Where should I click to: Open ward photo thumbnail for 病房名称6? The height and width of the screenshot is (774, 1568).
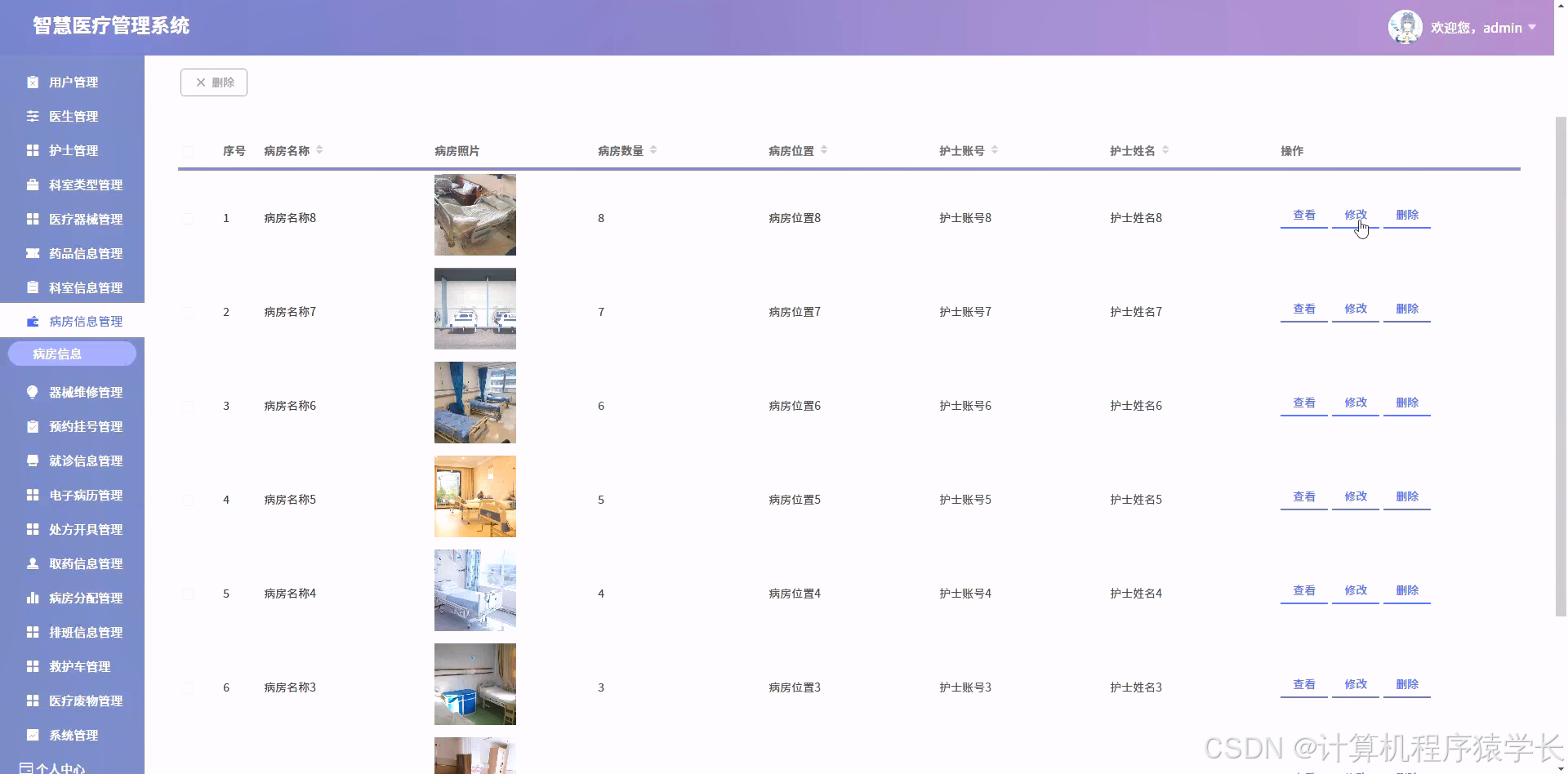click(x=475, y=403)
